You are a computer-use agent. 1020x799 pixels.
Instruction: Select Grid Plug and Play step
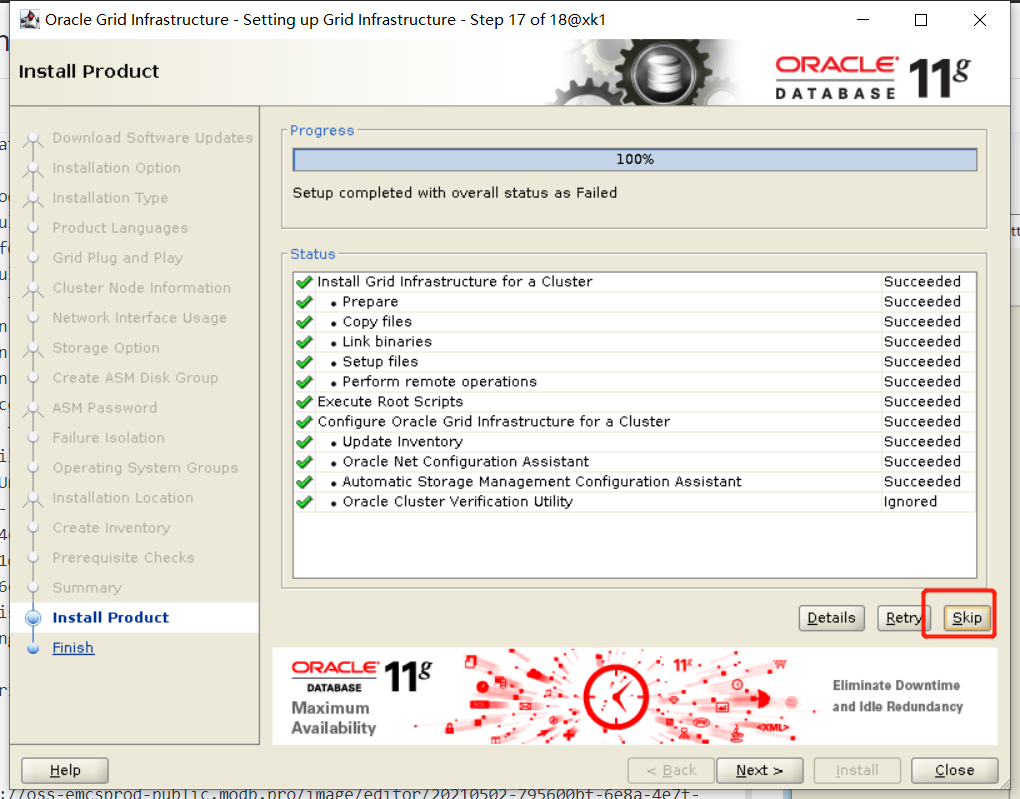tap(117, 258)
